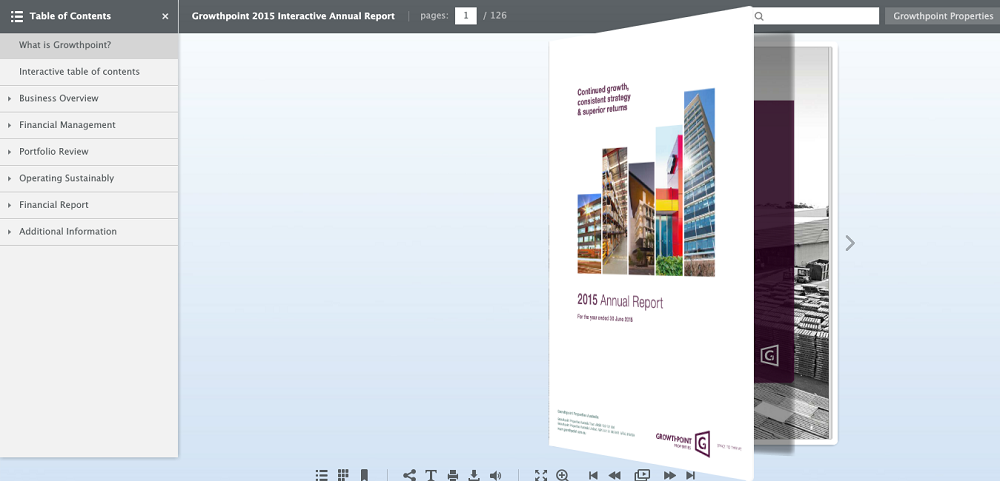Start the auto-flip slideshow
Screen dimensions: 1000x481
642,475
